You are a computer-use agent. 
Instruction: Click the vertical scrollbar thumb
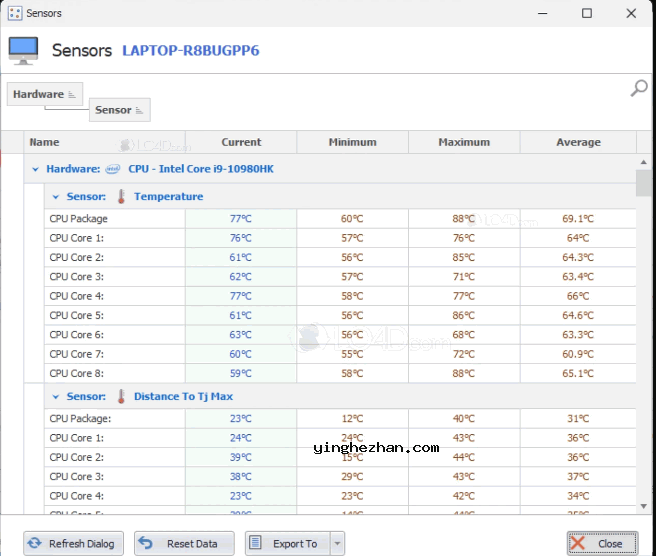643,183
